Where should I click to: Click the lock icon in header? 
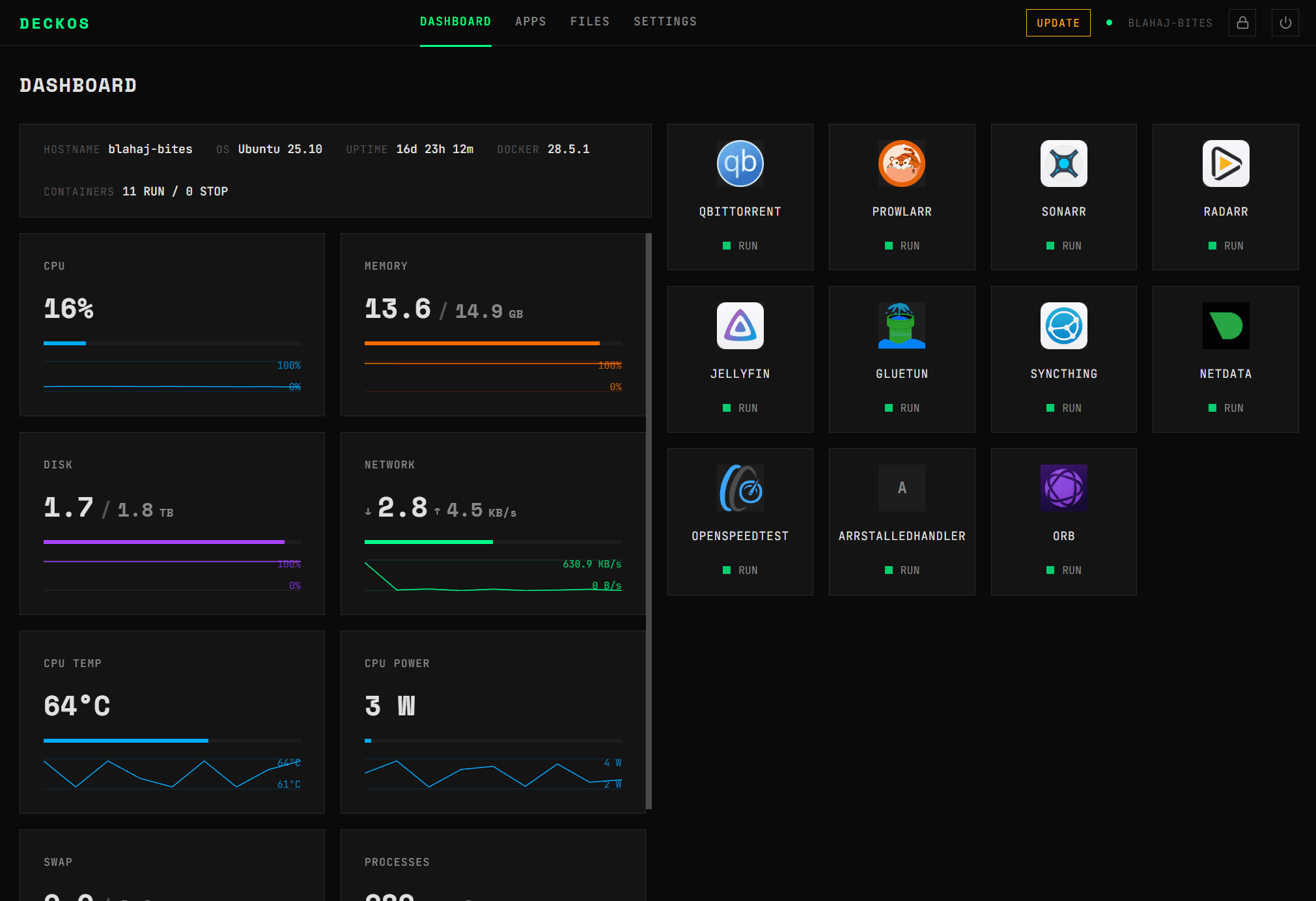[x=1242, y=23]
